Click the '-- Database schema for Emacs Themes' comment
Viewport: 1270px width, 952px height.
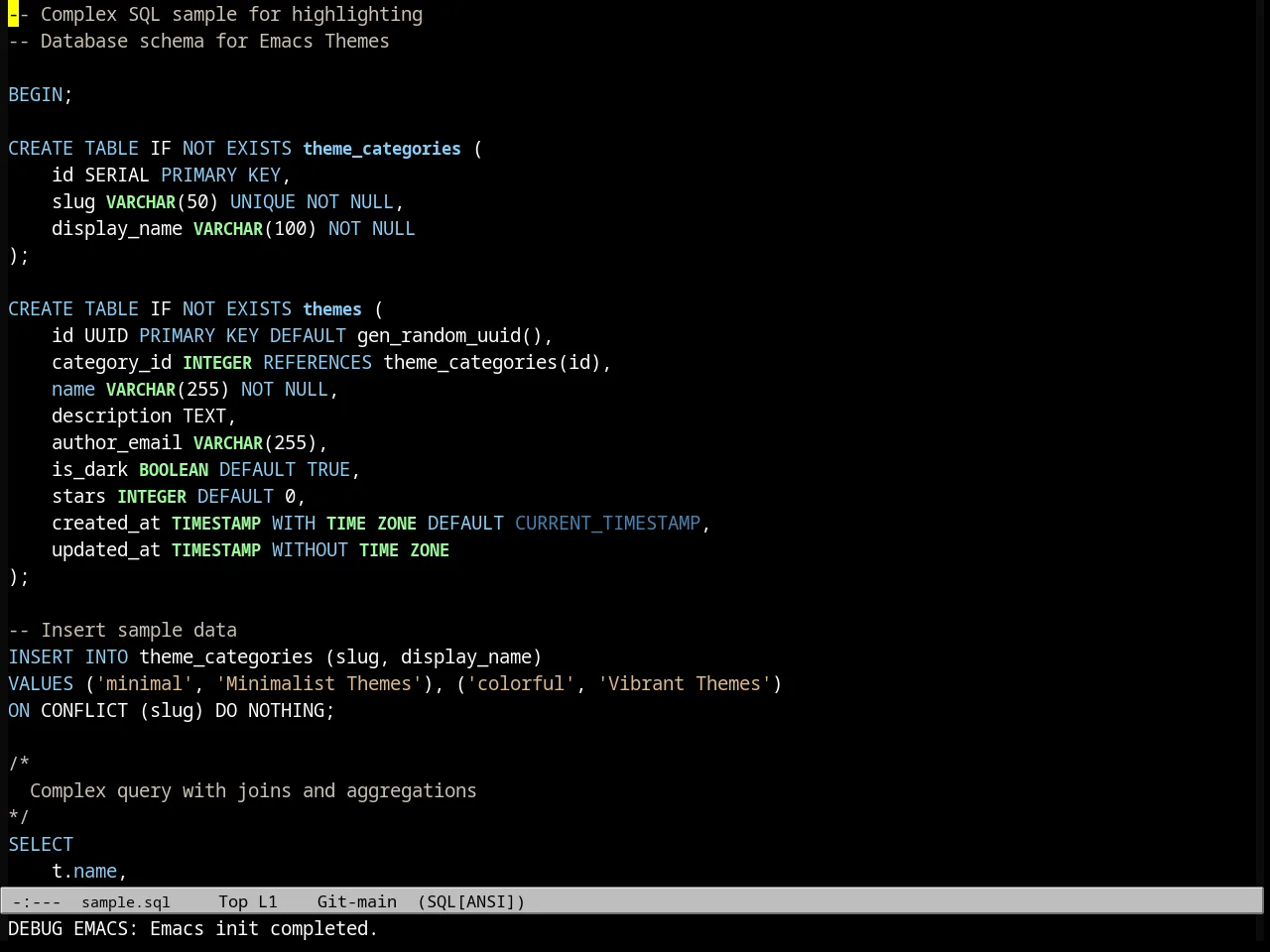point(199,41)
